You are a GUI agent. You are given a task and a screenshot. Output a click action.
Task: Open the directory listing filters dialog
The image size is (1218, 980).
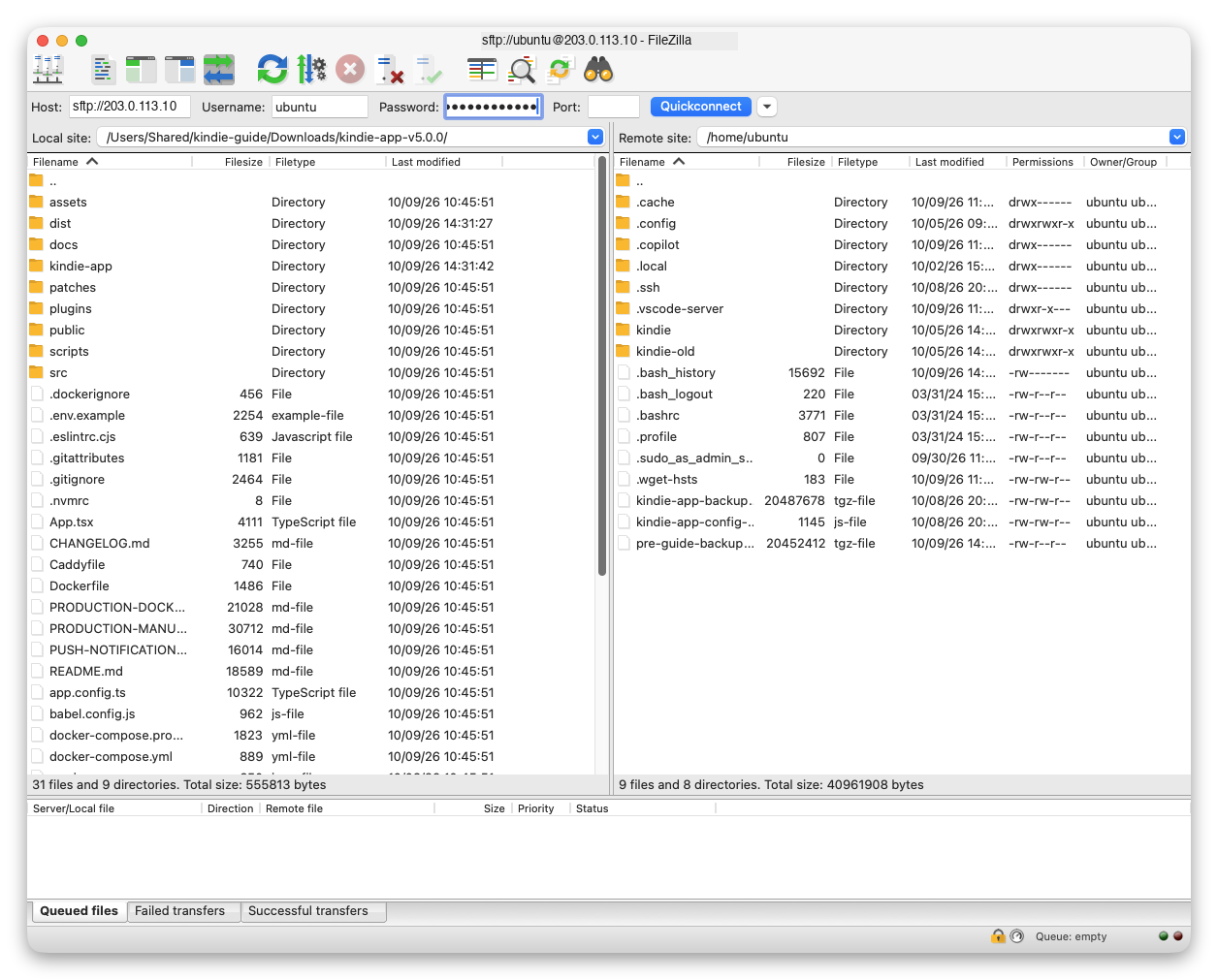click(x=482, y=70)
